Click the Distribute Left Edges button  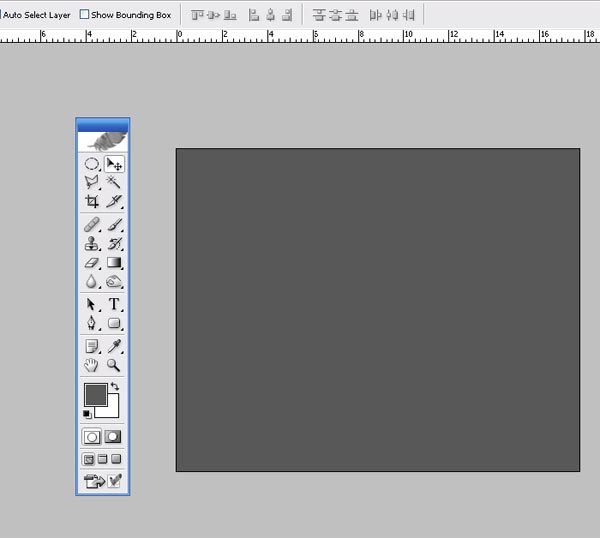point(375,15)
